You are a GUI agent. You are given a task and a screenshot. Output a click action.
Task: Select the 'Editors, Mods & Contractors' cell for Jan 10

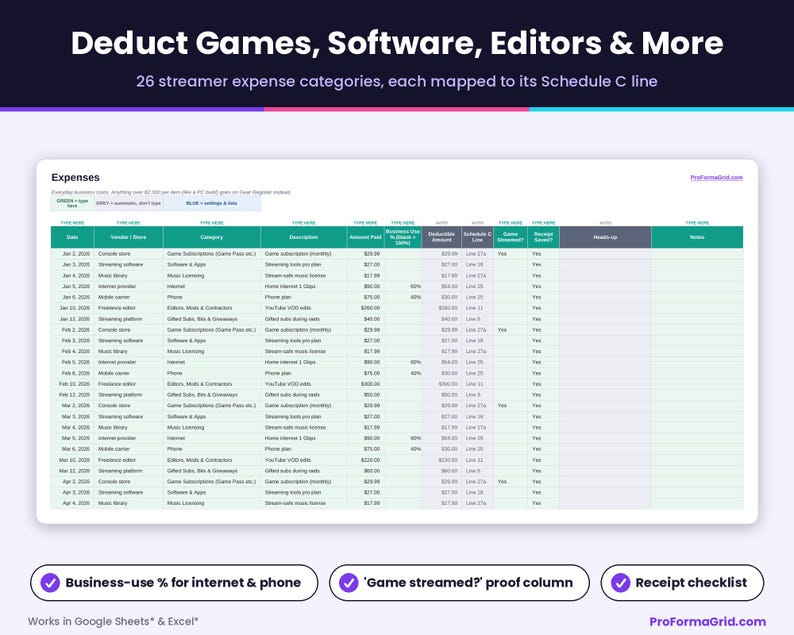pyautogui.click(x=212, y=308)
